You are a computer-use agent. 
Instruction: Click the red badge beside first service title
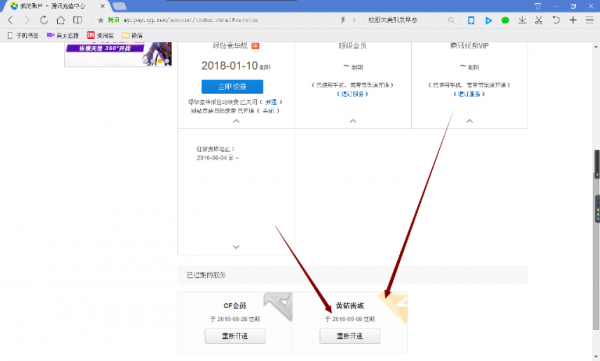[x=255, y=46]
